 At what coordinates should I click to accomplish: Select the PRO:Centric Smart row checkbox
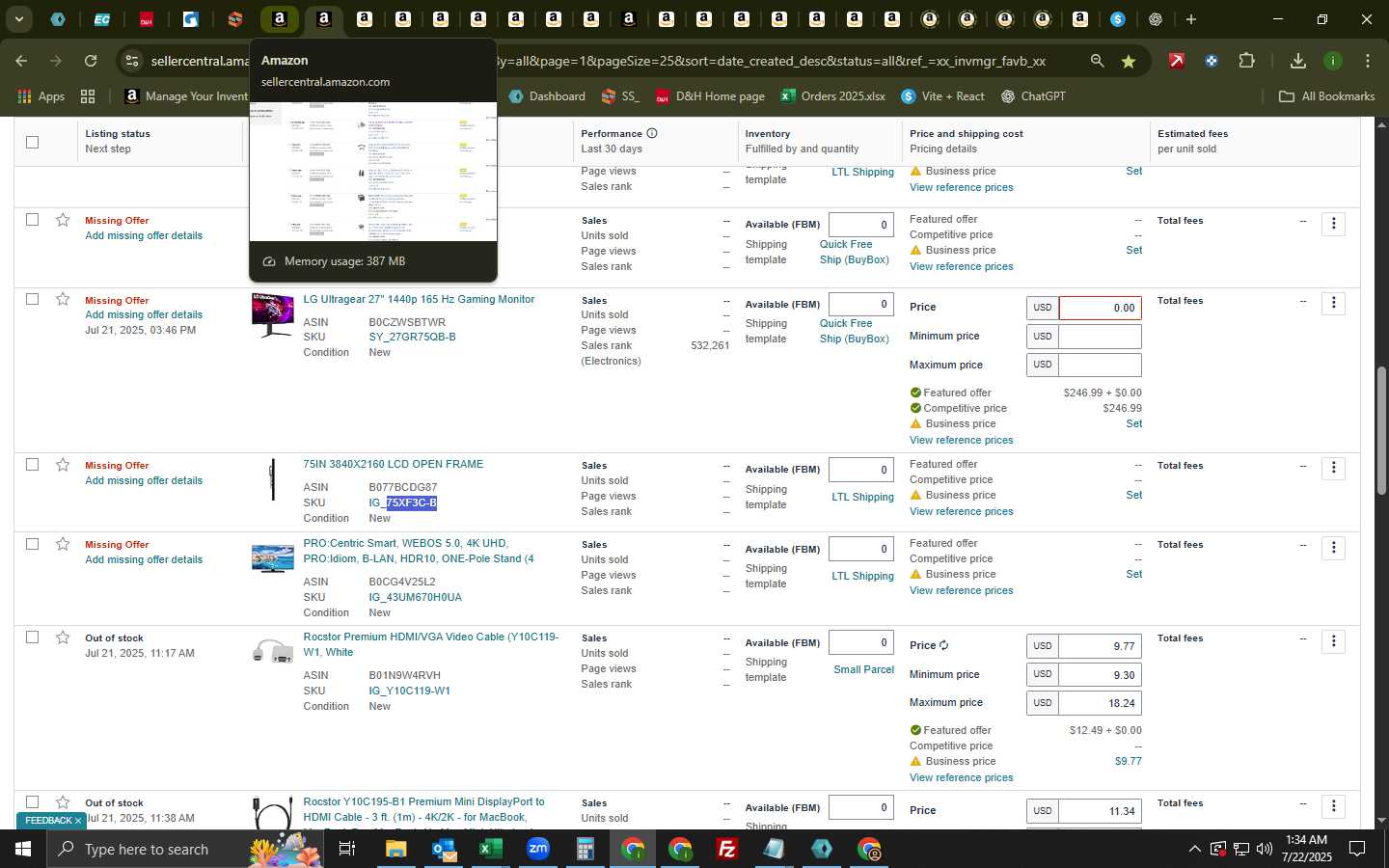pos(32,544)
